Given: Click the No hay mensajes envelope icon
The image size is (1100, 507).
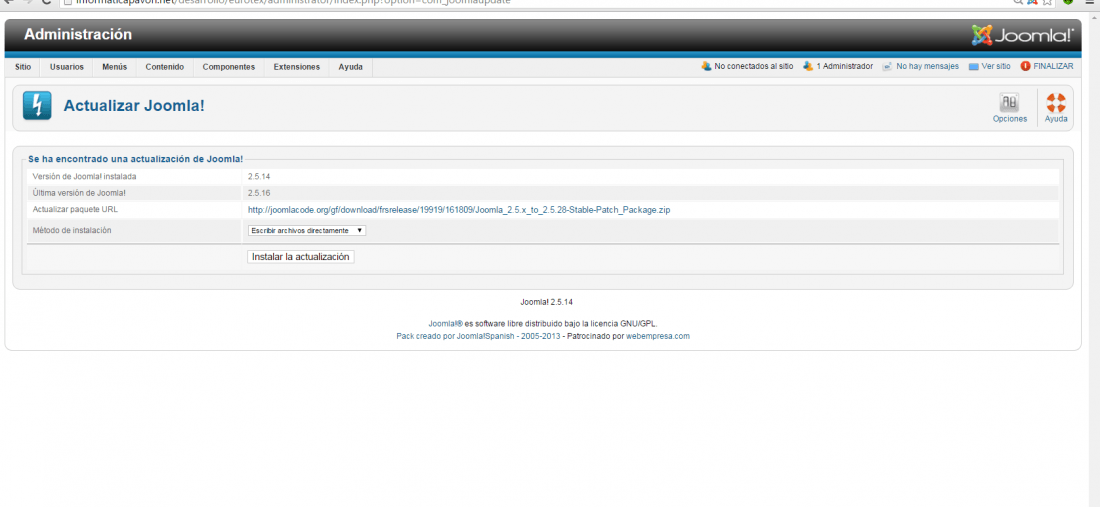Looking at the screenshot, I should tap(887, 67).
